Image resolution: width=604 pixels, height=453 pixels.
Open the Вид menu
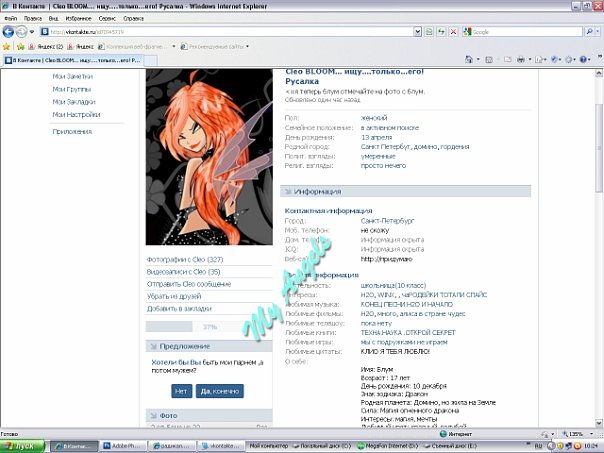pos(54,18)
